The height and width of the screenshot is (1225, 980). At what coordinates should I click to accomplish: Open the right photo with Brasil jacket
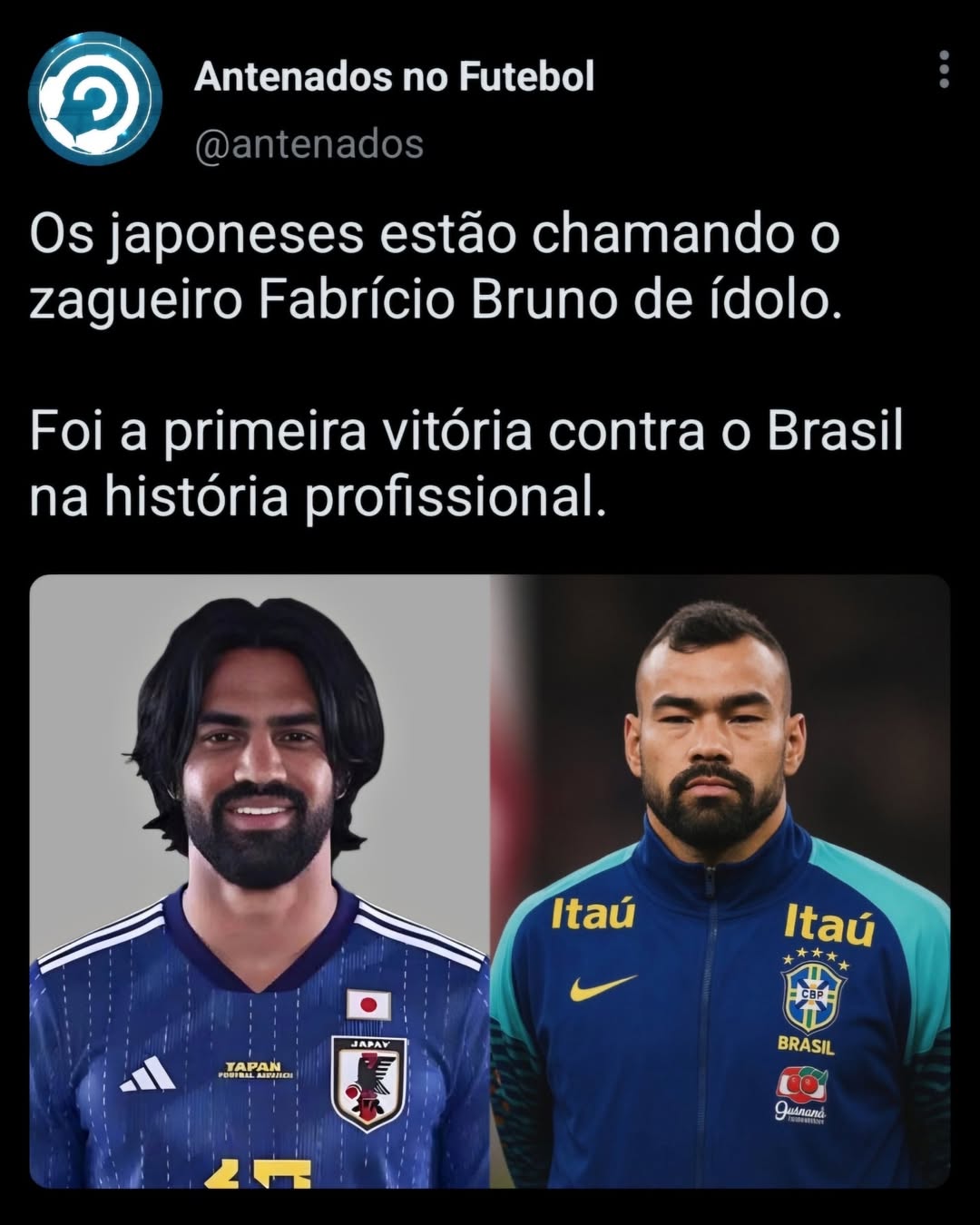[720, 881]
